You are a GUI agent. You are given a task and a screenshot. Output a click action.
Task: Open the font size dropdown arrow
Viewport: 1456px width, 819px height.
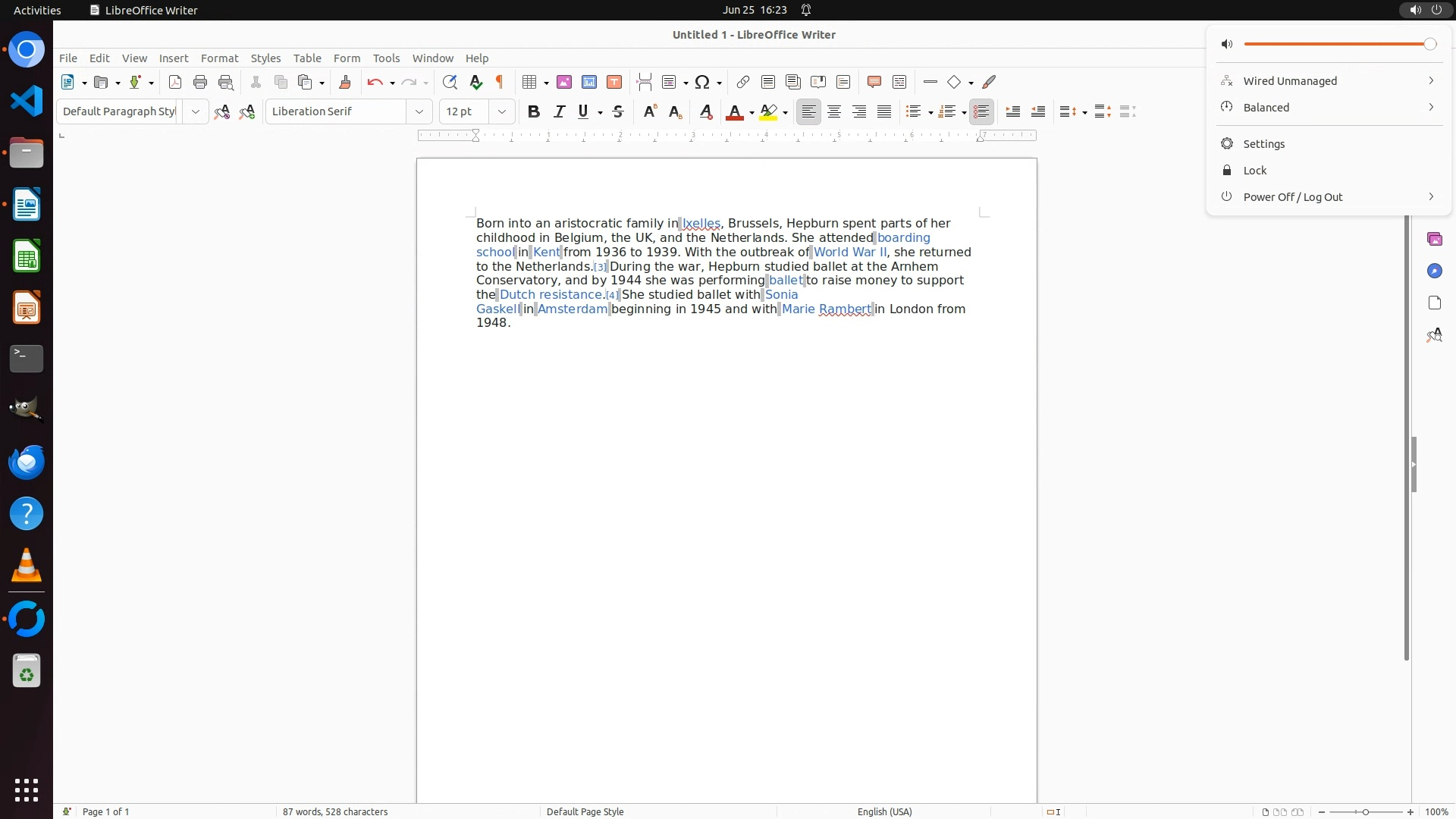501,111
